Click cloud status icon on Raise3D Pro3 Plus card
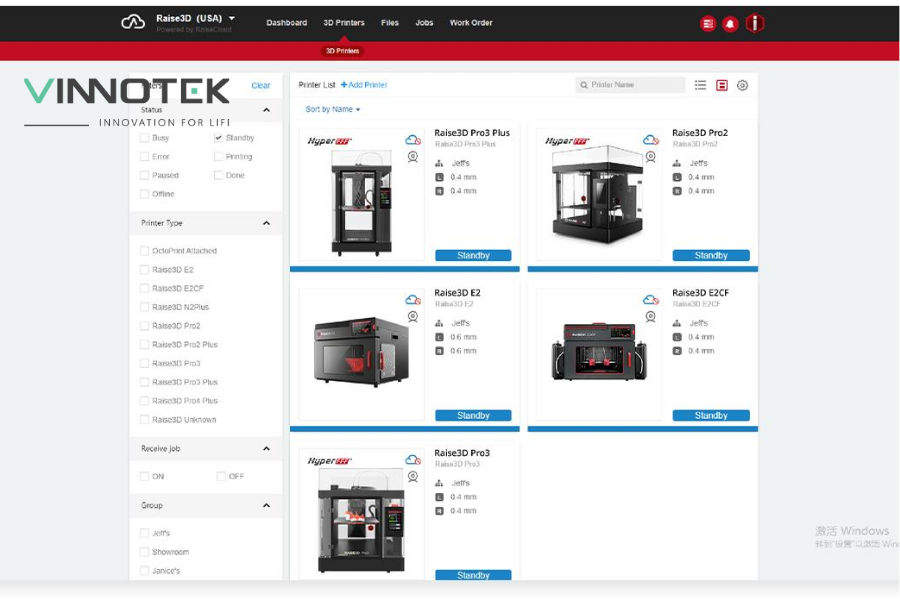This screenshot has width=900, height=600. tap(413, 140)
